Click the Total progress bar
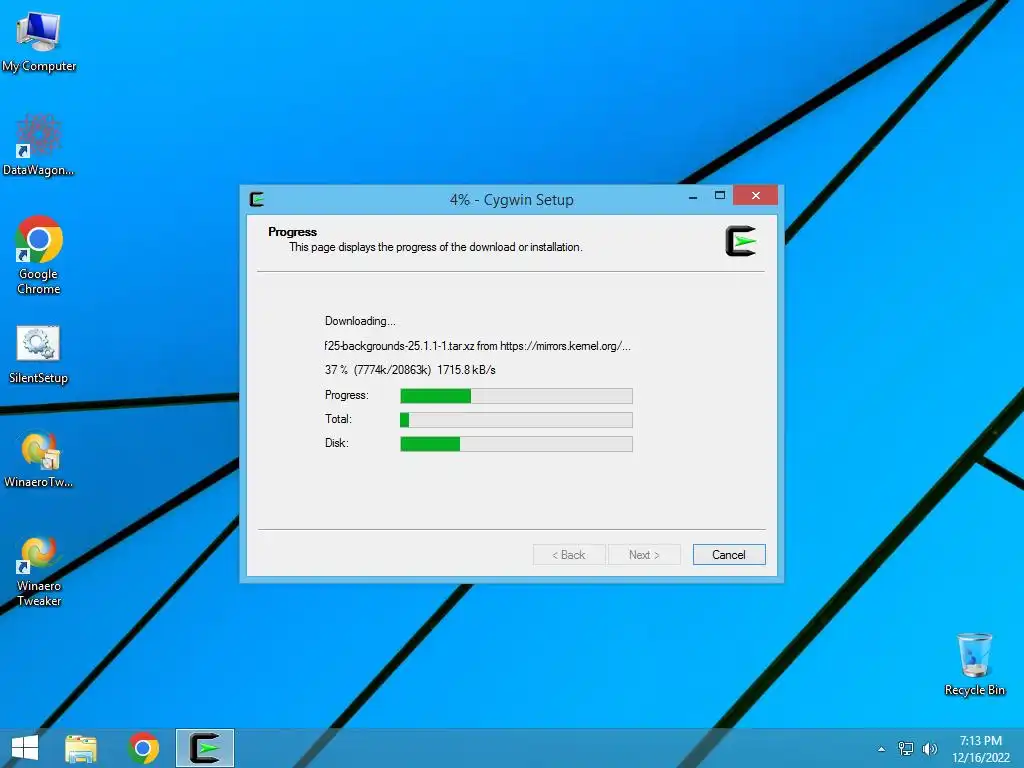Viewport: 1024px width, 768px height. [516, 420]
